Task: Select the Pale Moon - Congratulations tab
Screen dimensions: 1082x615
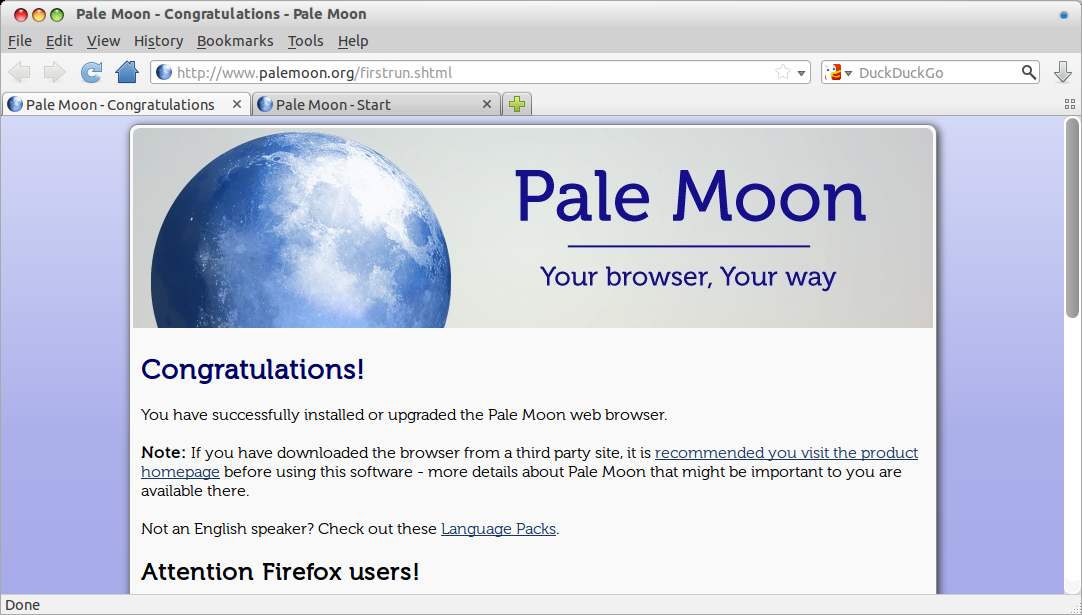Action: pyautogui.click(x=126, y=104)
